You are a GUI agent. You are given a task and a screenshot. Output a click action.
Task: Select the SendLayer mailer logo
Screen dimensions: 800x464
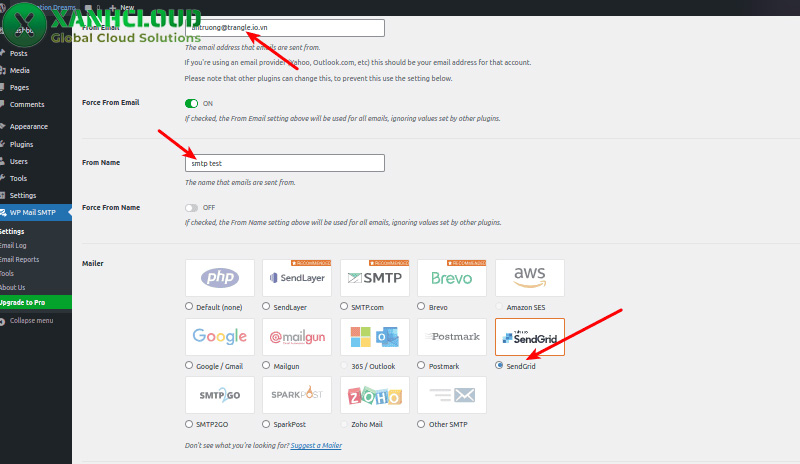click(x=297, y=278)
